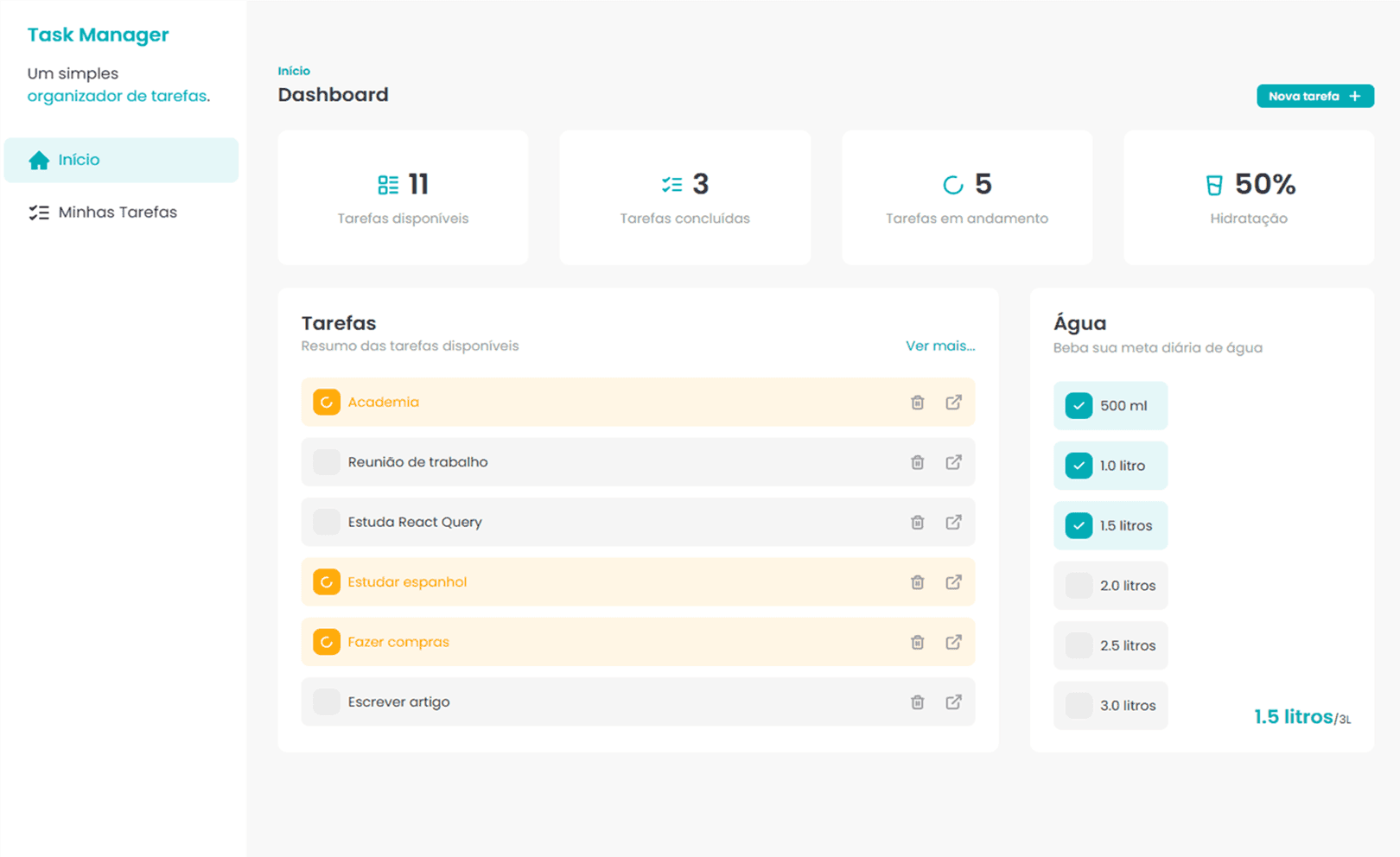Uncheck the 1.5 litros water checkbox

coord(1079,525)
